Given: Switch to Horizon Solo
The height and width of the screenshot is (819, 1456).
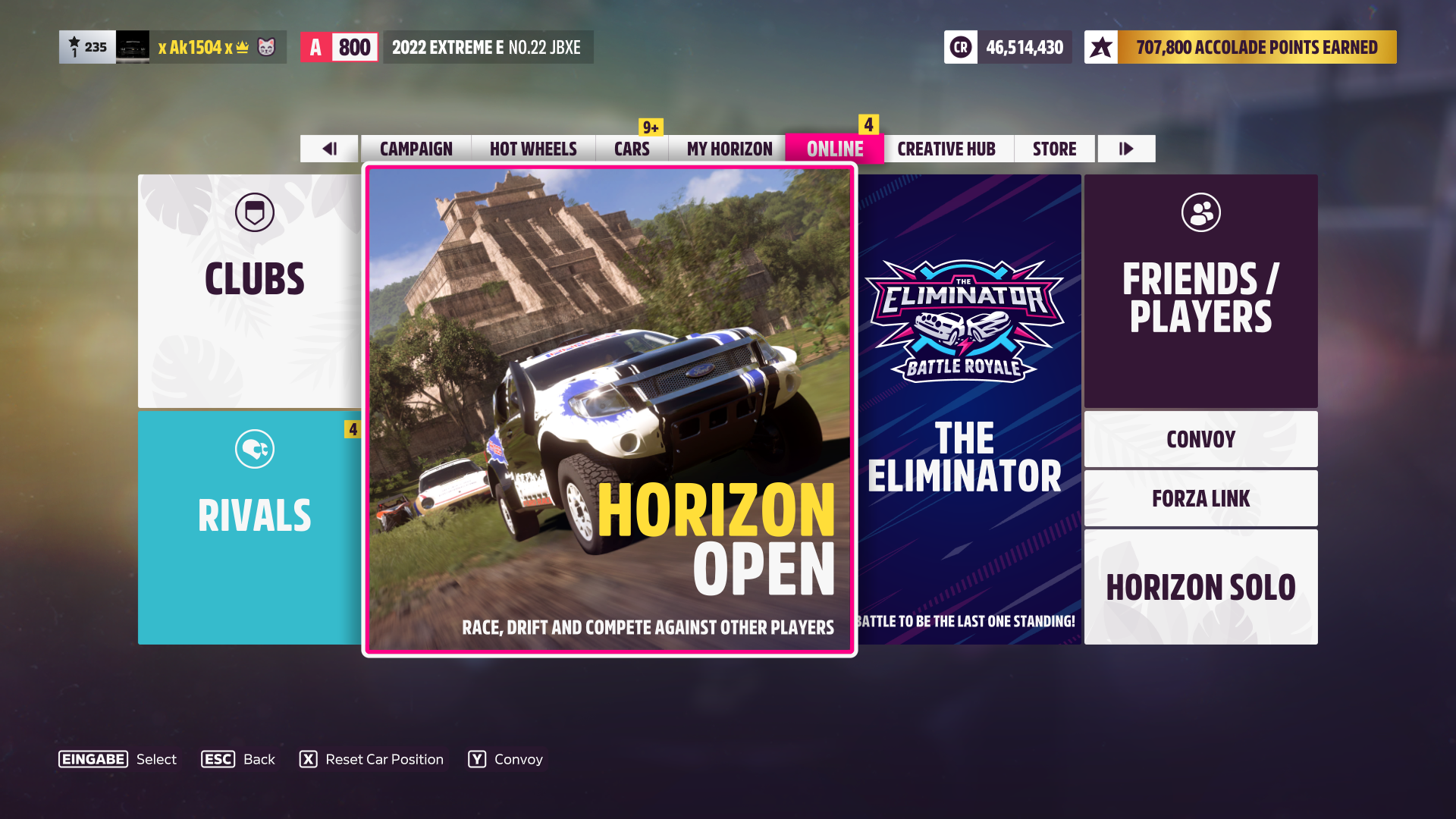Looking at the screenshot, I should click(1200, 587).
